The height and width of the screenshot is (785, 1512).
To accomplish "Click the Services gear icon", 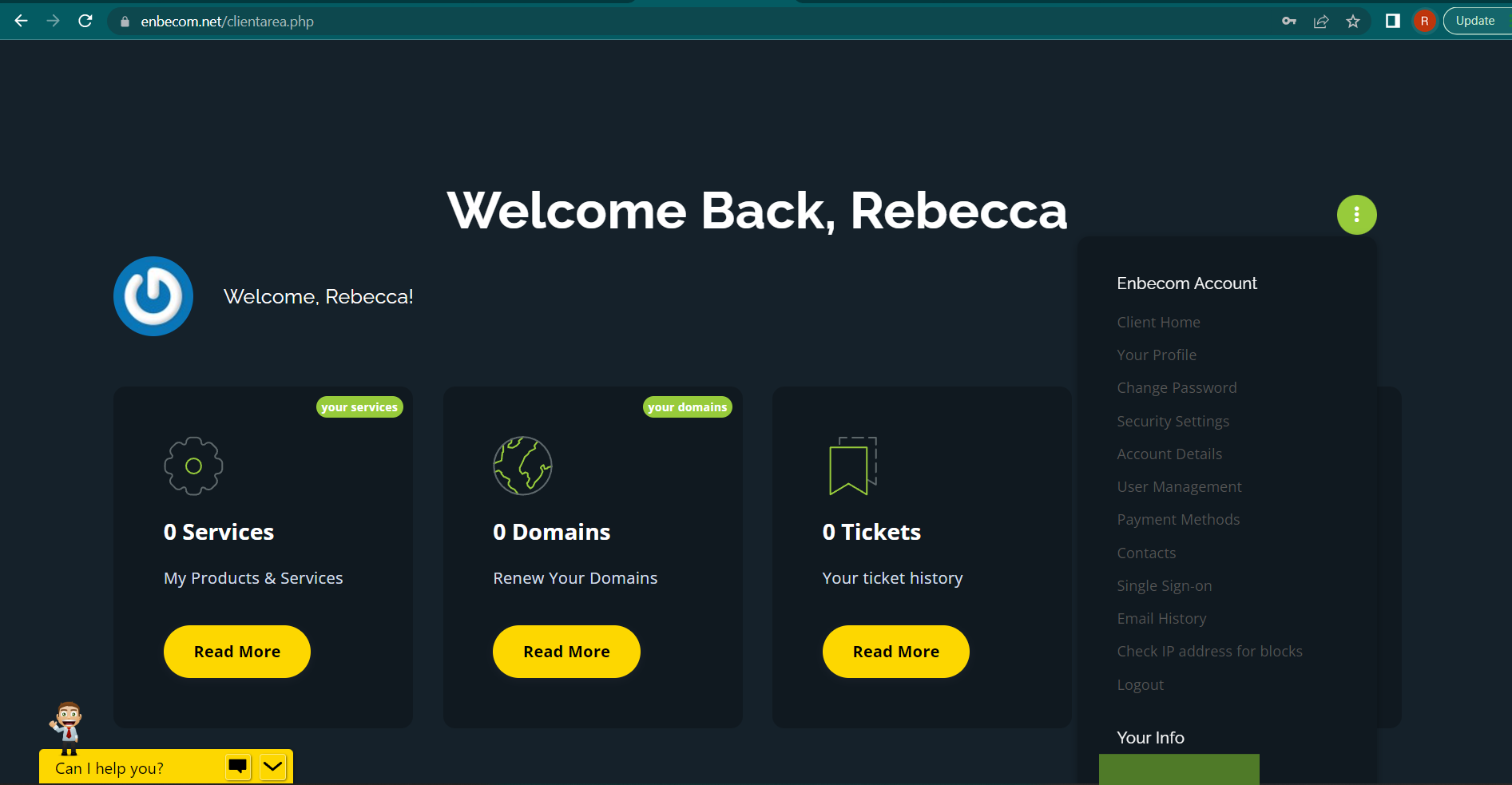I will pyautogui.click(x=193, y=466).
